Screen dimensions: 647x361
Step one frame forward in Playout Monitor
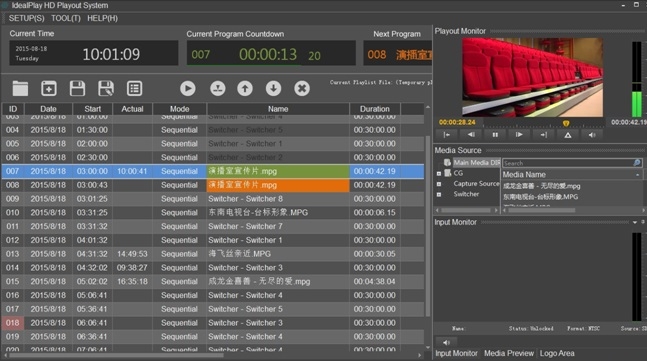[x=519, y=134]
